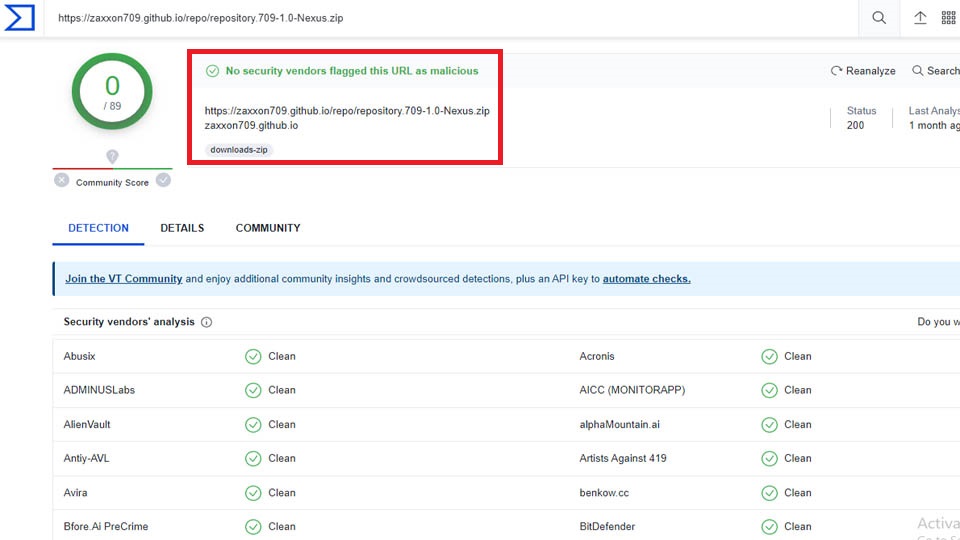The height and width of the screenshot is (540, 960).
Task: Click the downloads-zip tag
Action: [x=239, y=149]
